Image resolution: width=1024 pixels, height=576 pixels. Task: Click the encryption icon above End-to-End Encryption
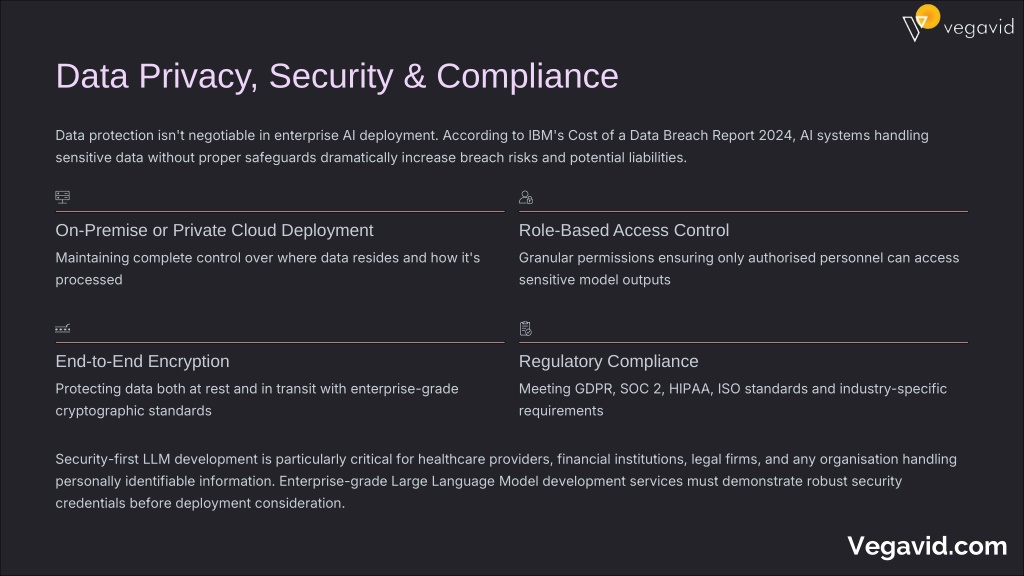(x=62, y=328)
